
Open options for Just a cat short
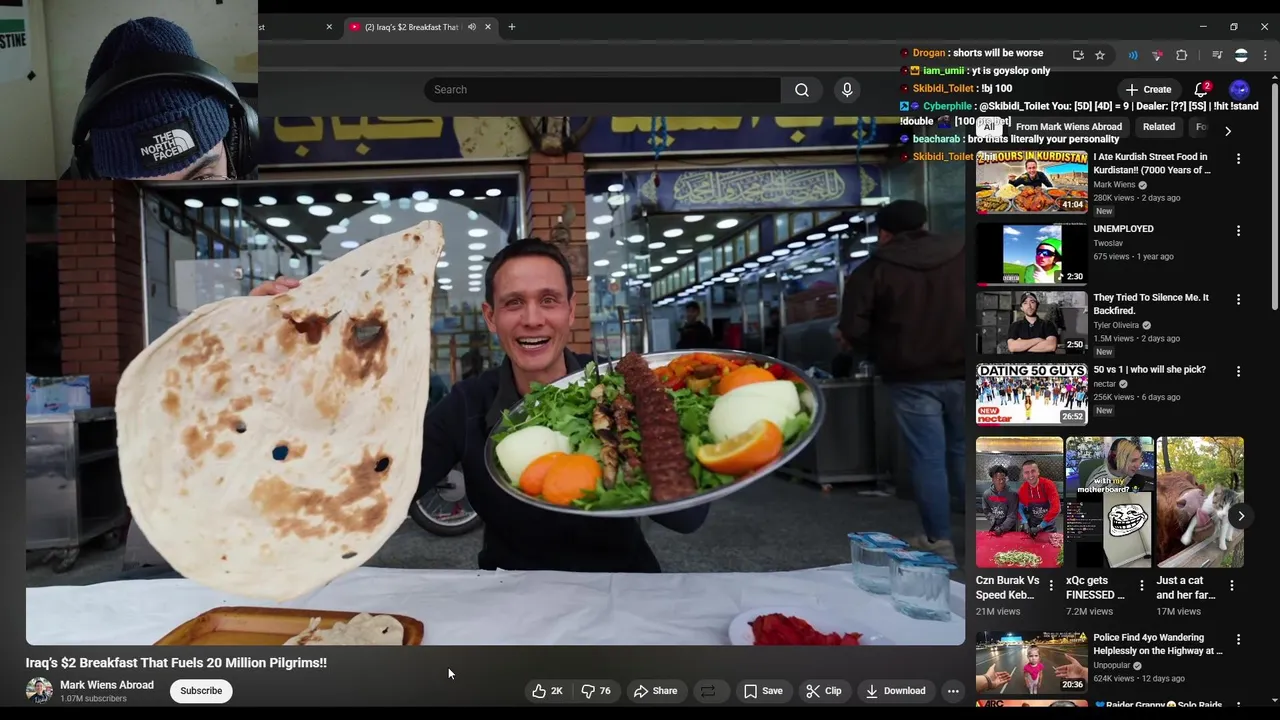click(x=1231, y=586)
